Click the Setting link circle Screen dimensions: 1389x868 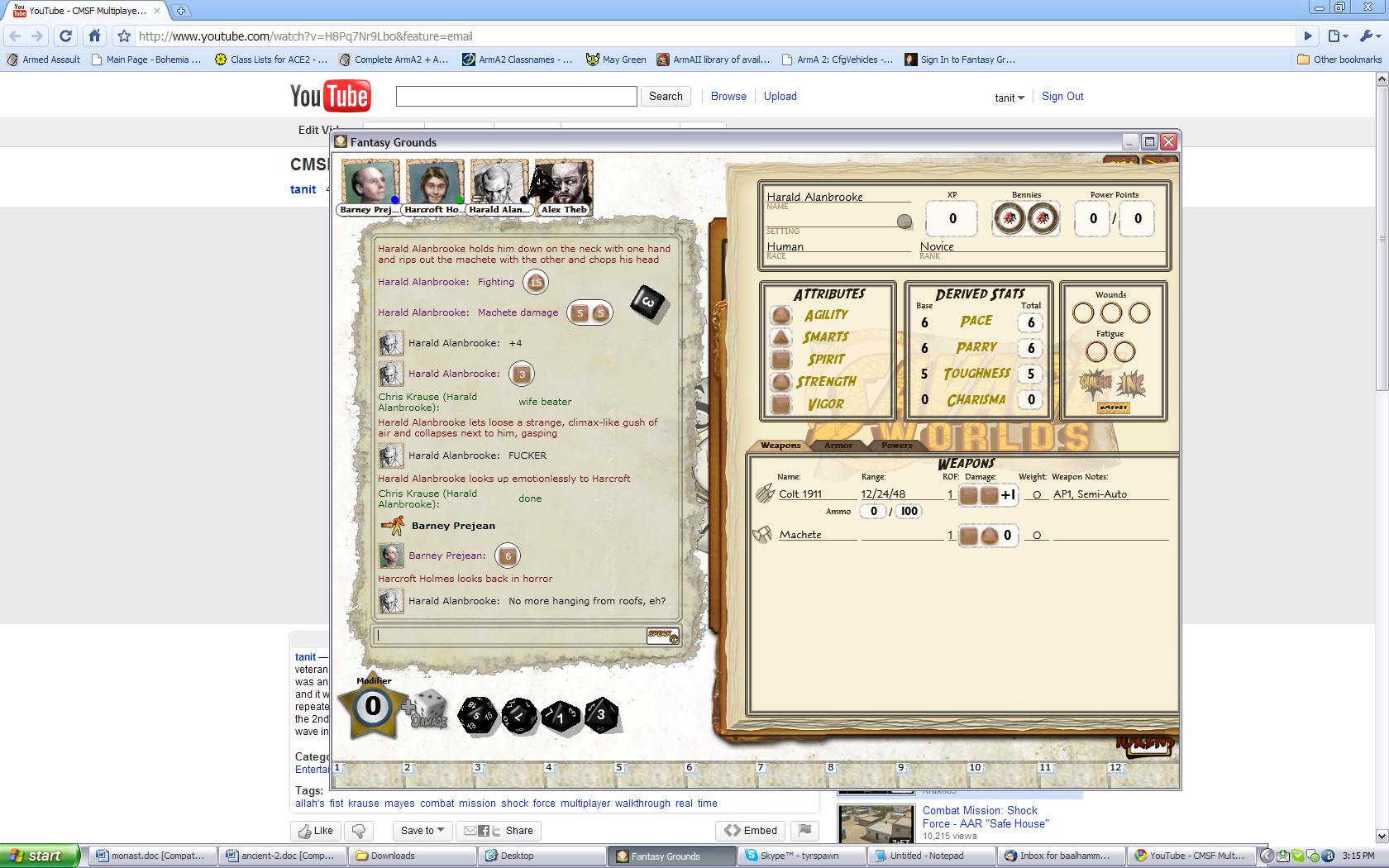coord(905,221)
